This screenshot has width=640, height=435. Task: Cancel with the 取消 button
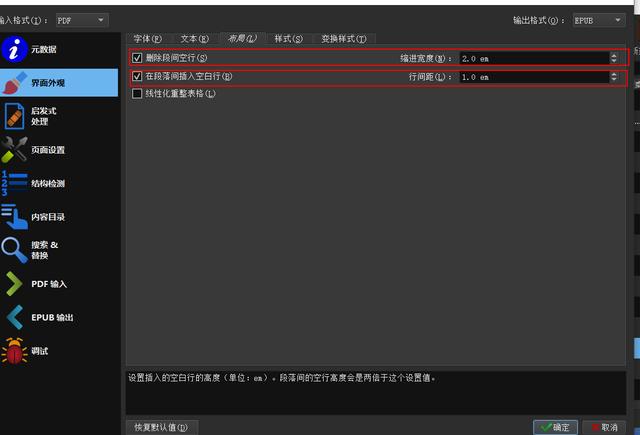coord(605,427)
